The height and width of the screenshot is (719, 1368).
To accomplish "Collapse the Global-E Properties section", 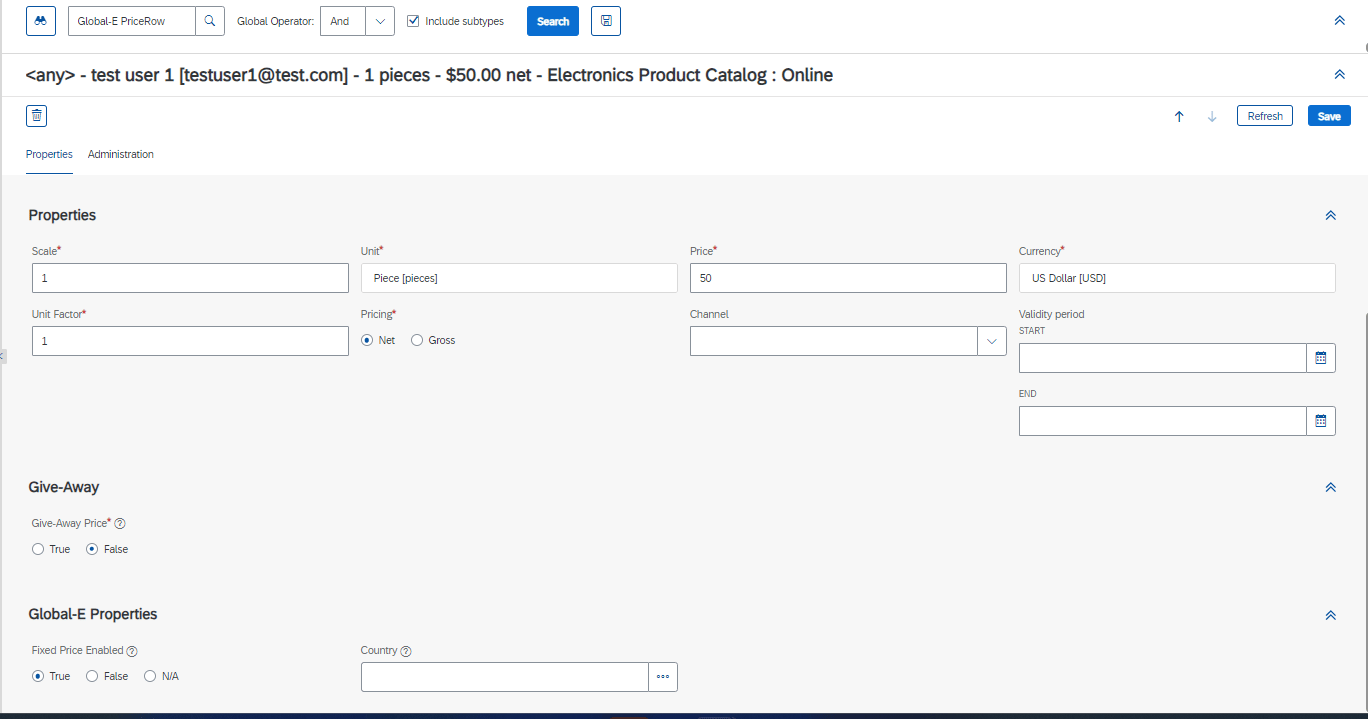I will coord(1330,615).
